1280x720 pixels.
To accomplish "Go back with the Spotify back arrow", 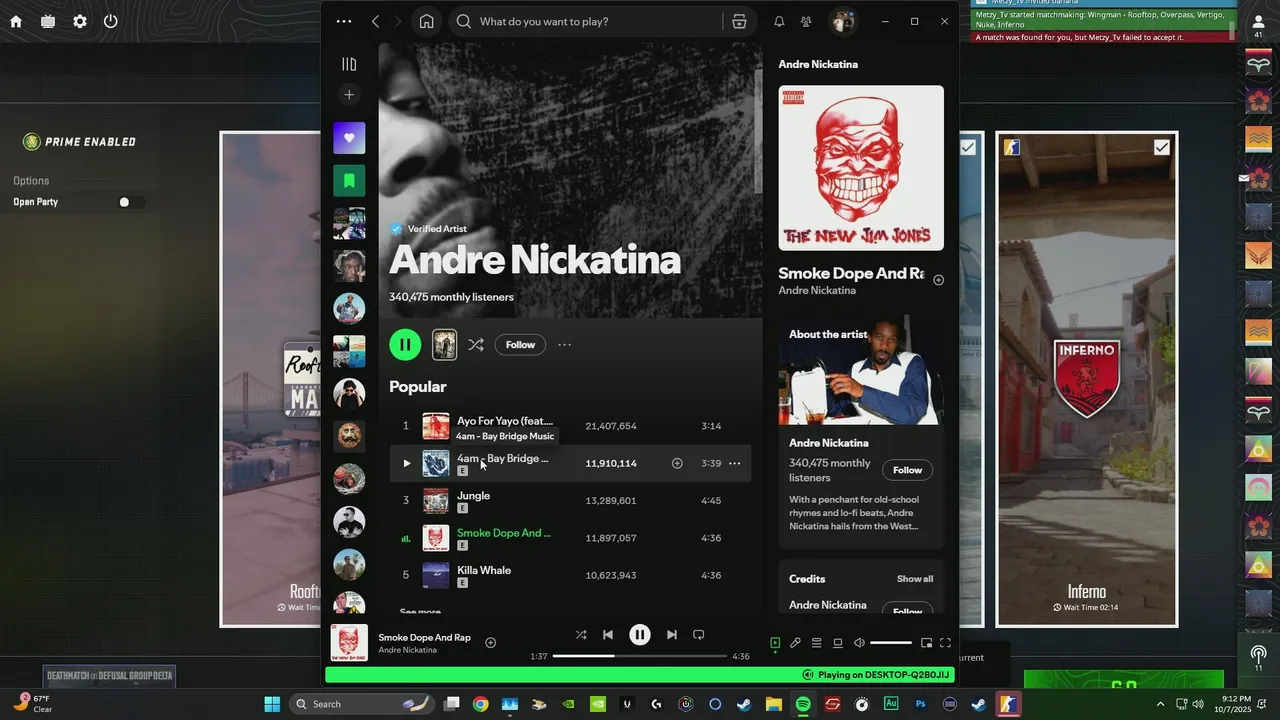I will tap(375, 21).
